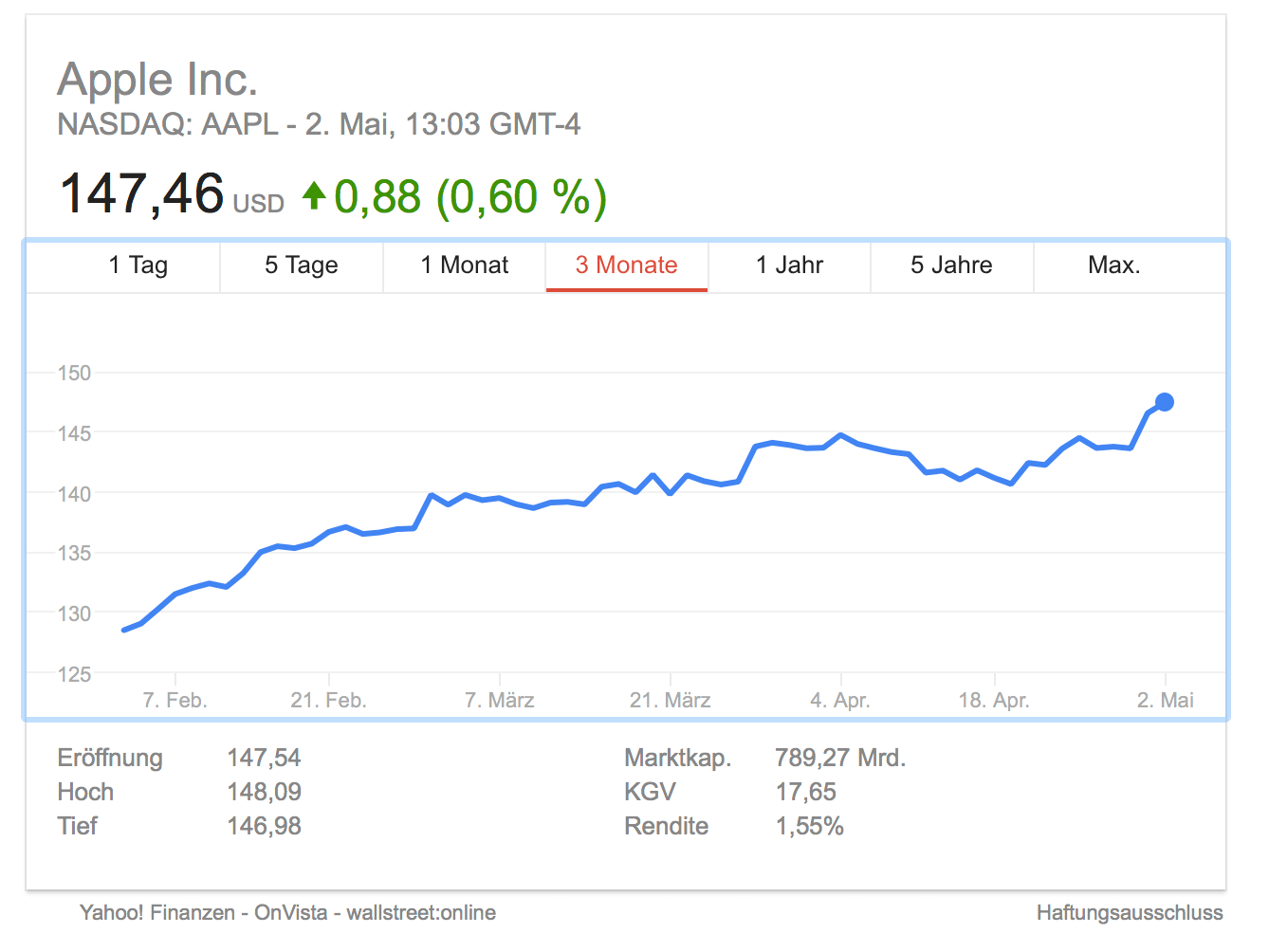1269x952 pixels.
Task: Open the wallstreet:online link
Action: click(x=421, y=912)
